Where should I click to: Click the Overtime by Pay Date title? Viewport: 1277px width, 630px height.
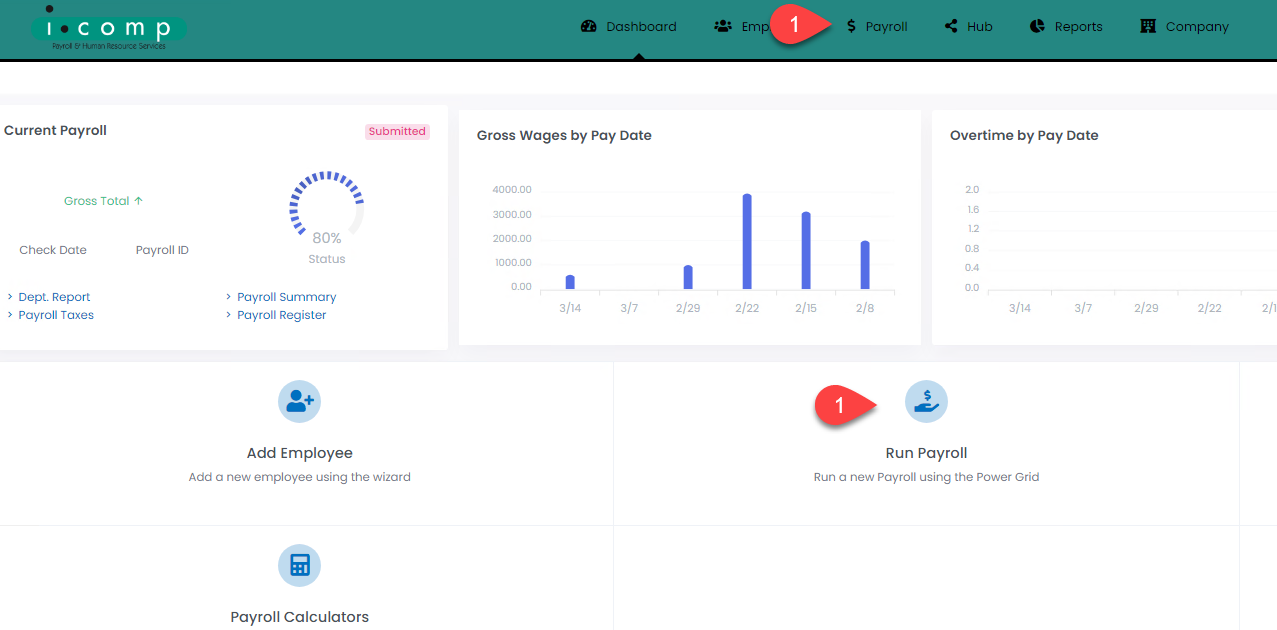pos(1024,135)
